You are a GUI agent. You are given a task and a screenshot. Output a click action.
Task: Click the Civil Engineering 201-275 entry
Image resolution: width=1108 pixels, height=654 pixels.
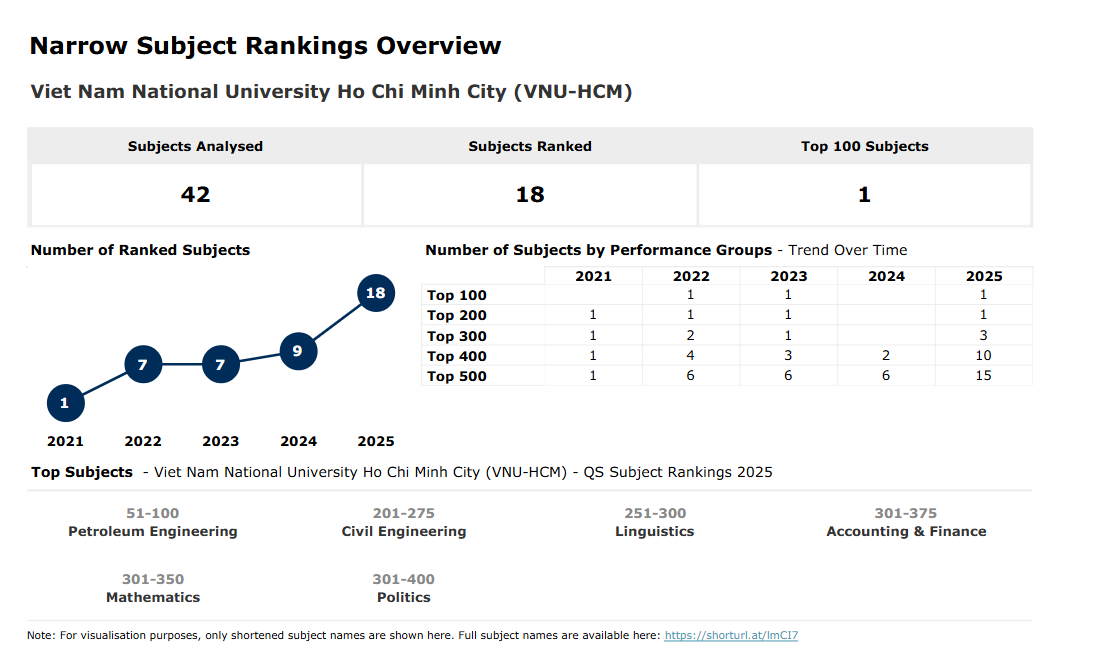tap(404, 522)
